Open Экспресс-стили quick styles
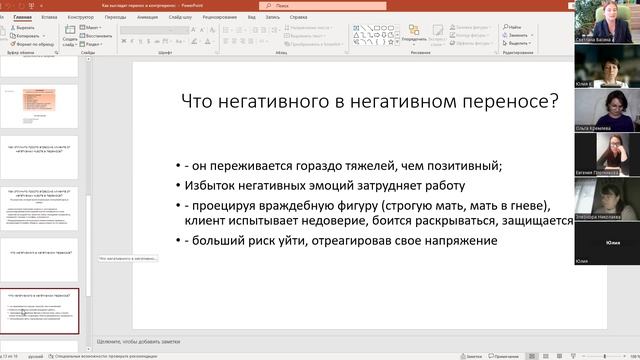The height and width of the screenshot is (360, 640). (438, 35)
